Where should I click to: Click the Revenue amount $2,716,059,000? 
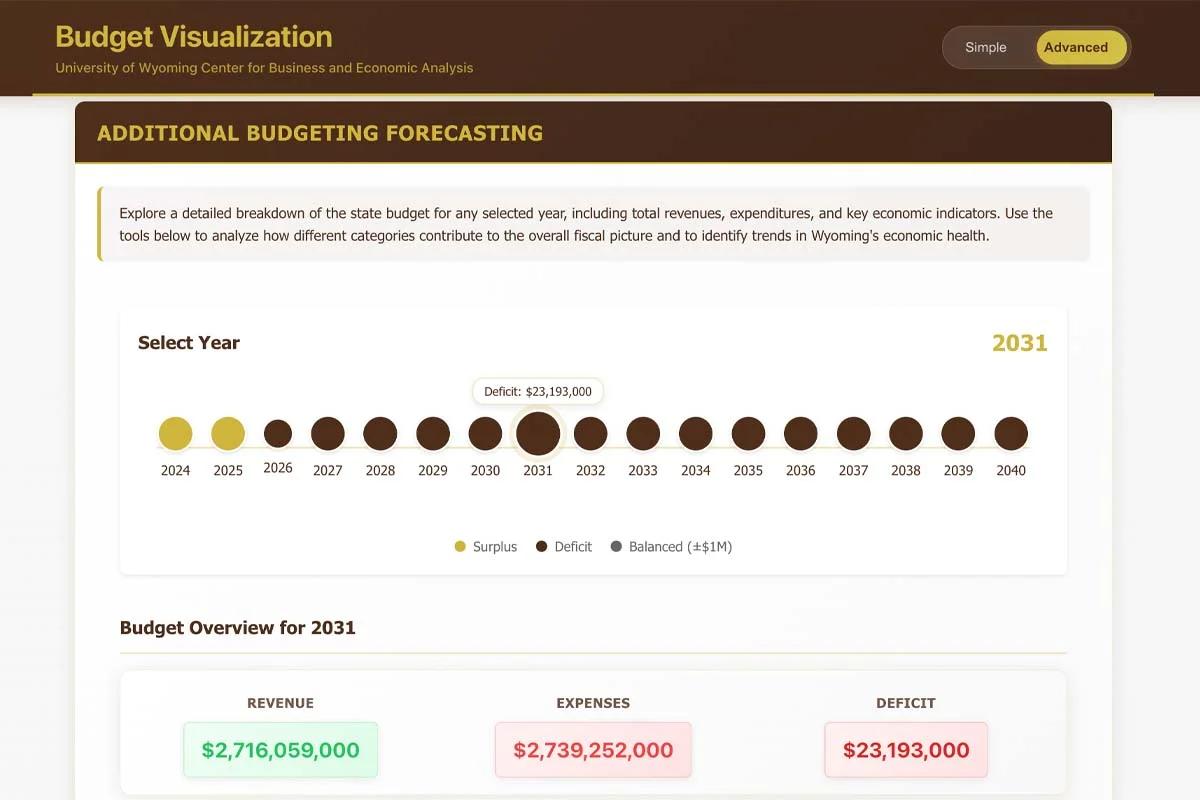coord(280,749)
